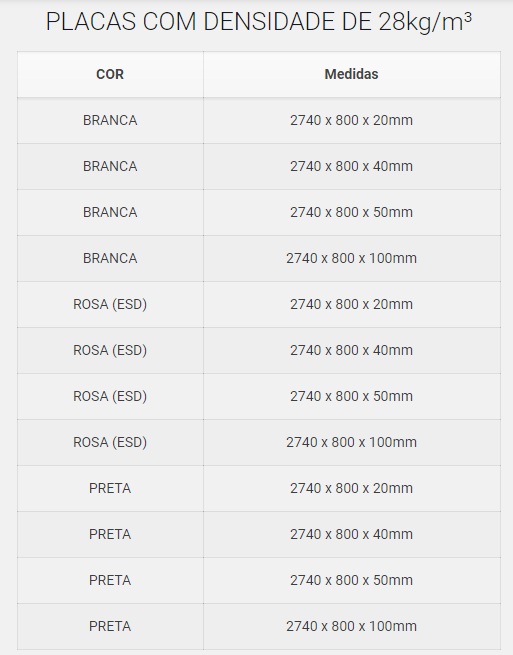Click the 2740 x 800 x 50mm PRETA measurement
513x655 pixels.
(352, 580)
